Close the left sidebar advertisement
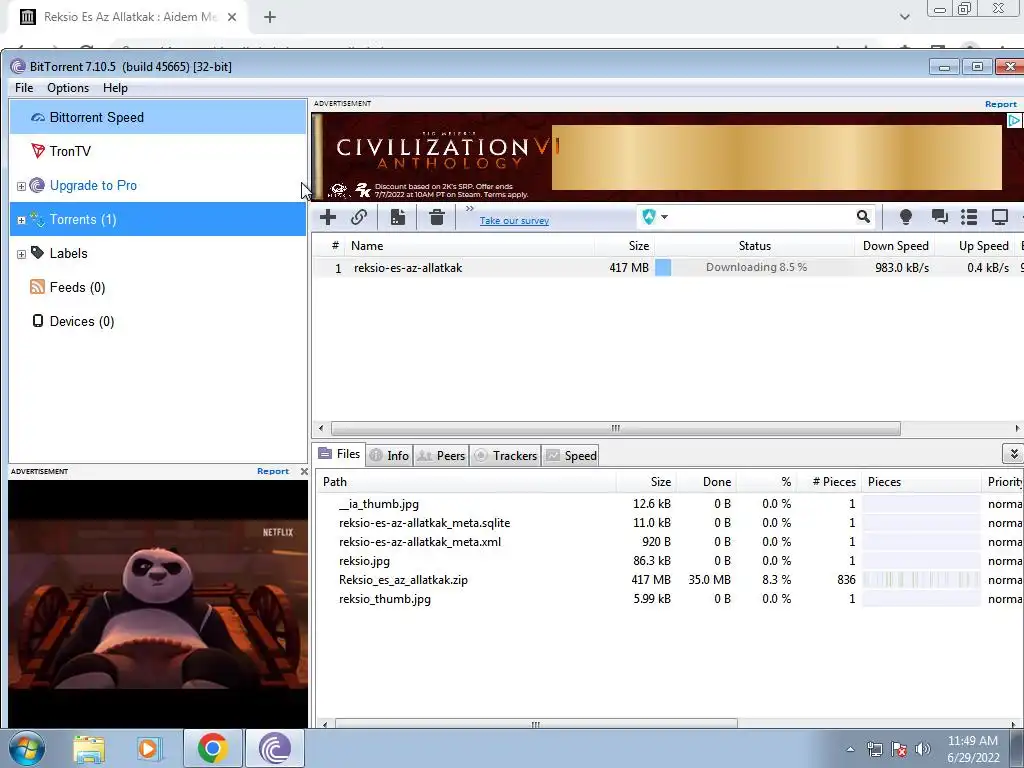Image resolution: width=1024 pixels, height=768 pixels. coord(304,471)
